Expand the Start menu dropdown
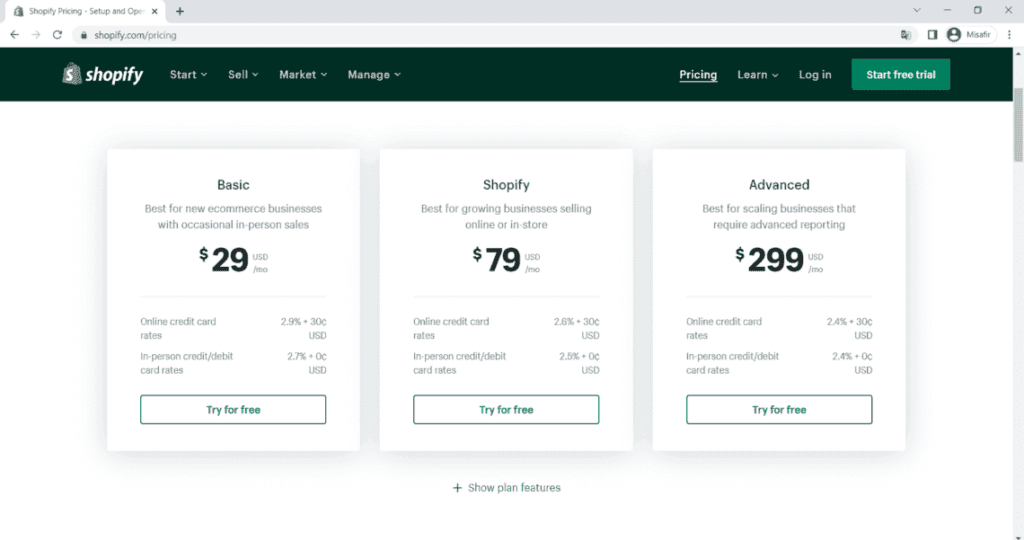Screen dimensions: 1024x540 [189, 74]
